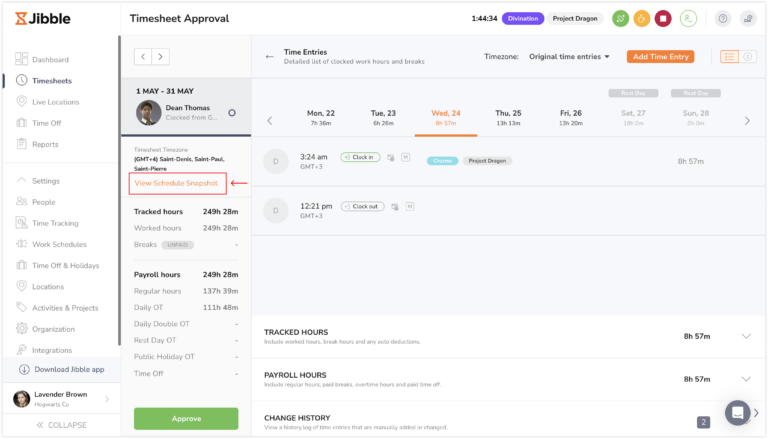Open Lavender Brown account menu arrow

107,399
